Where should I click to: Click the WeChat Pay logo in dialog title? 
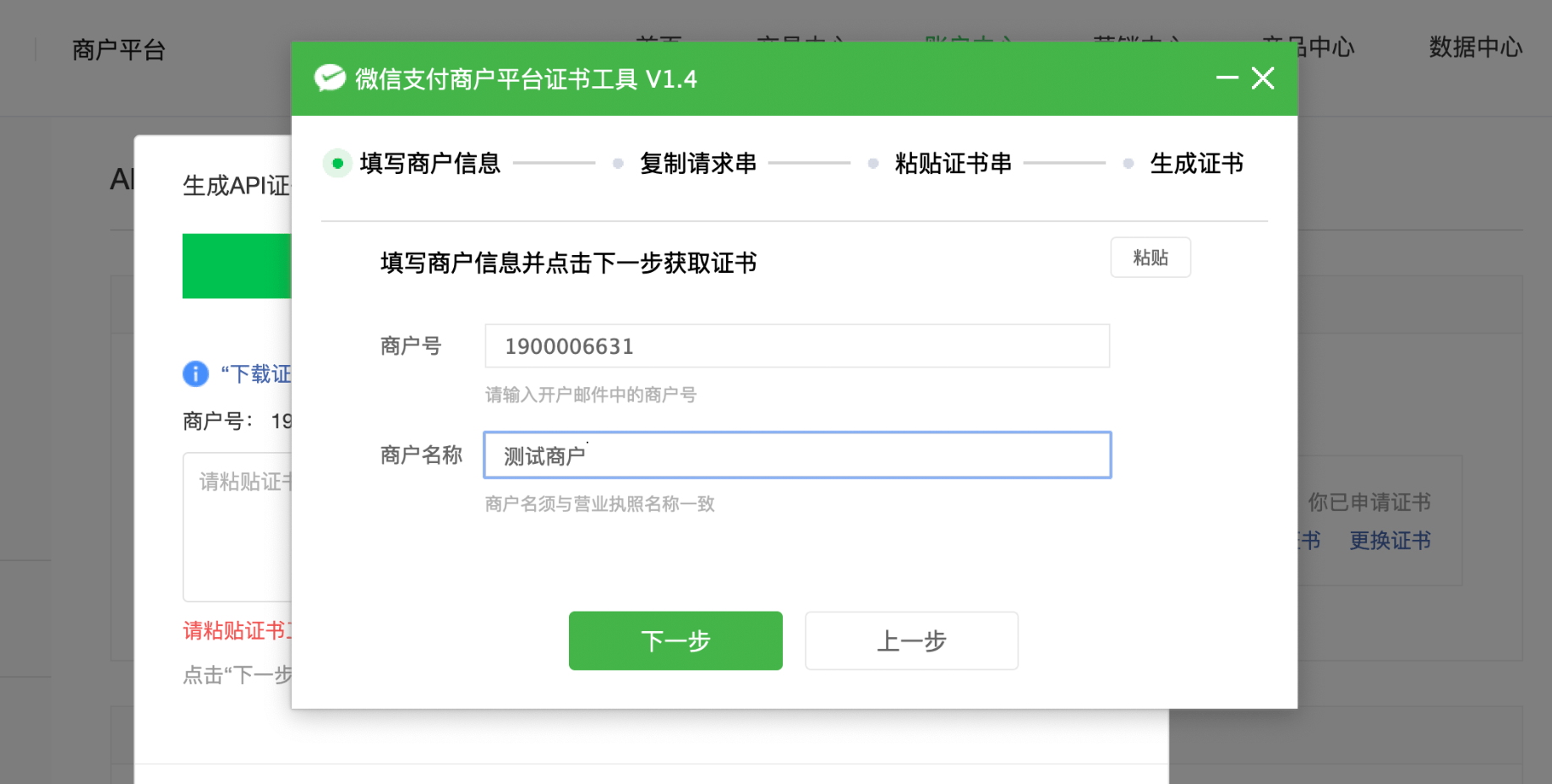point(330,79)
